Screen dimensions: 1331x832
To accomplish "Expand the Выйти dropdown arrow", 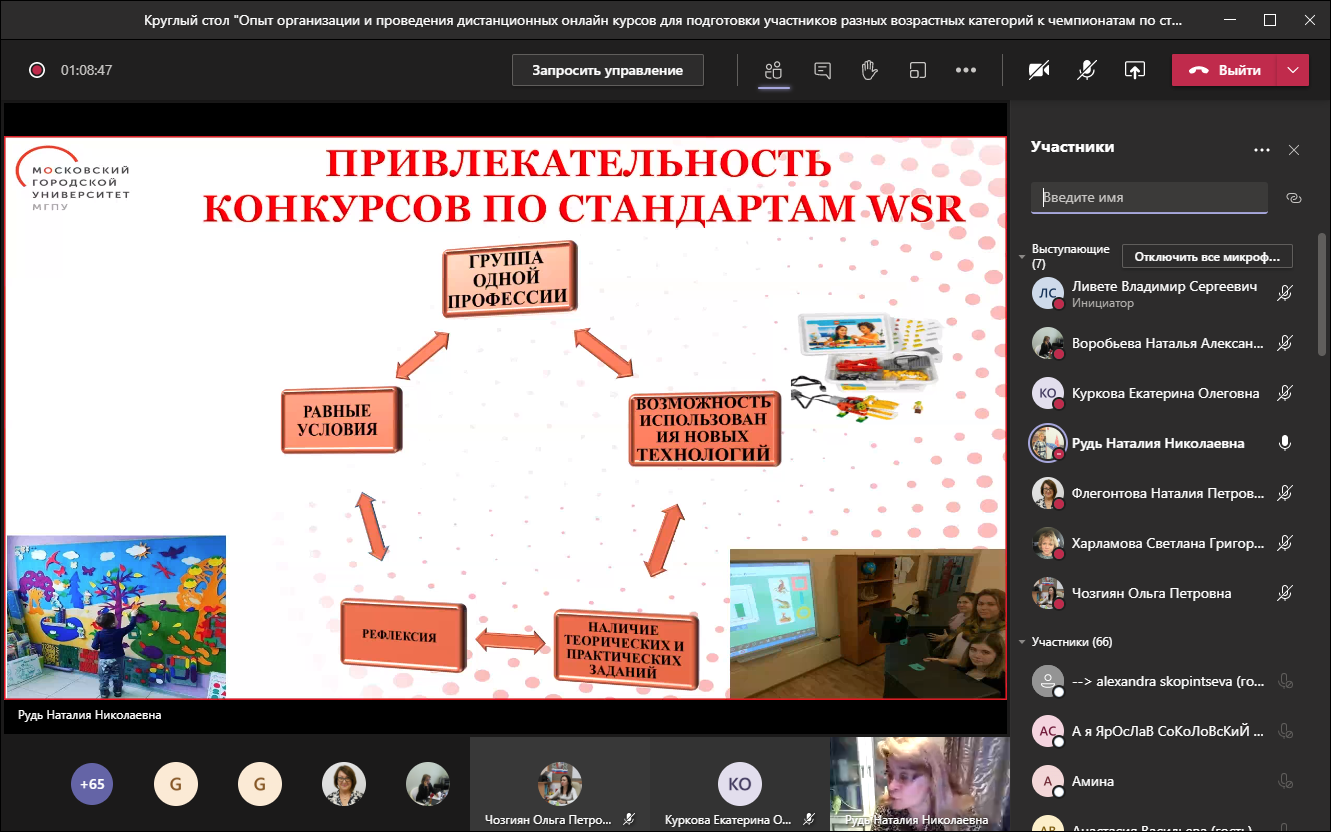I will pos(1293,70).
